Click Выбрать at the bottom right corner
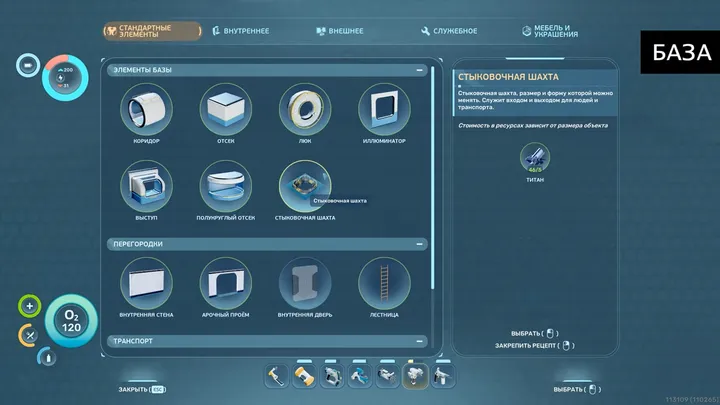 577,389
